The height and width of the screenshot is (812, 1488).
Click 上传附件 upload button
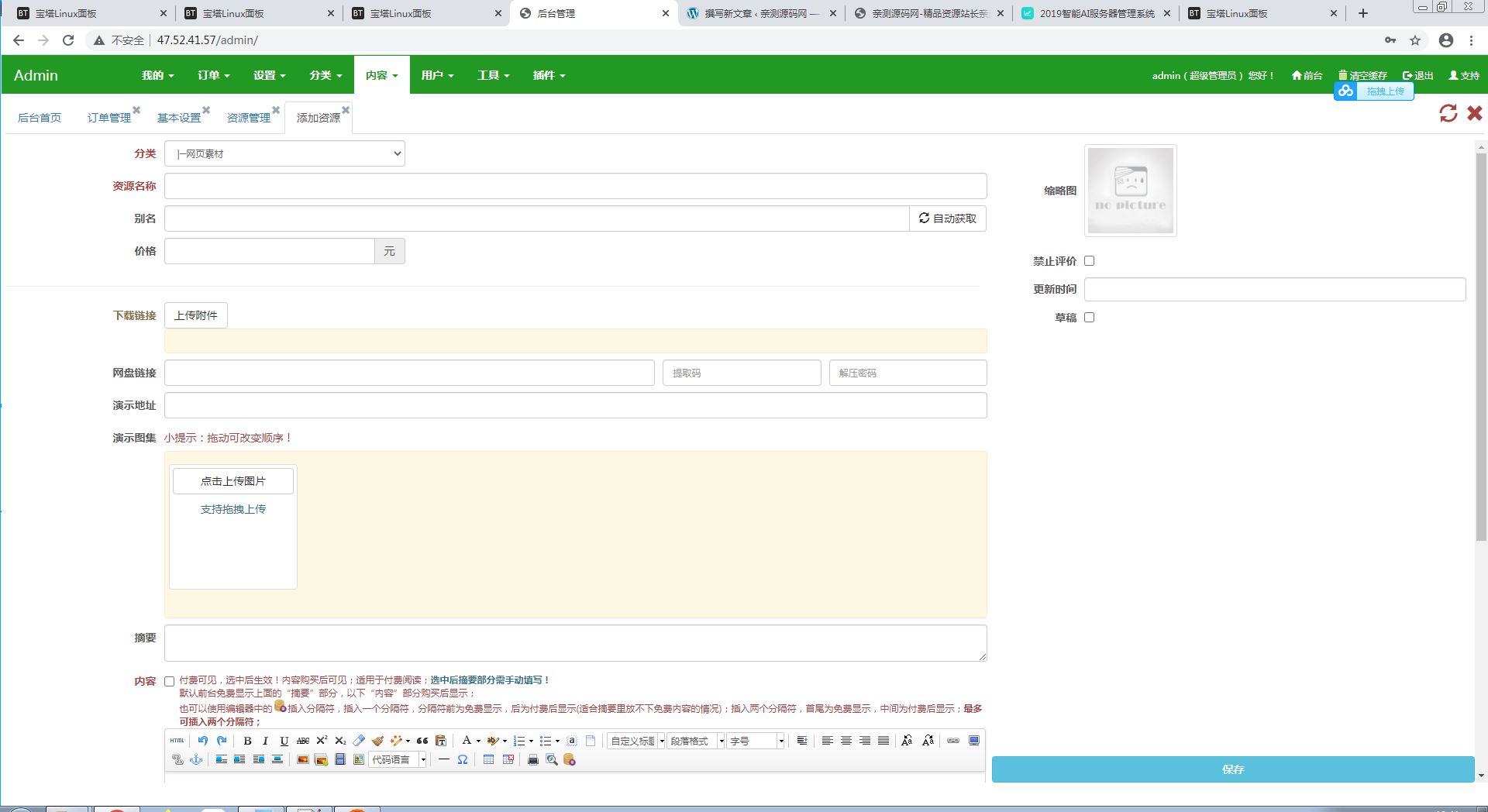click(196, 315)
